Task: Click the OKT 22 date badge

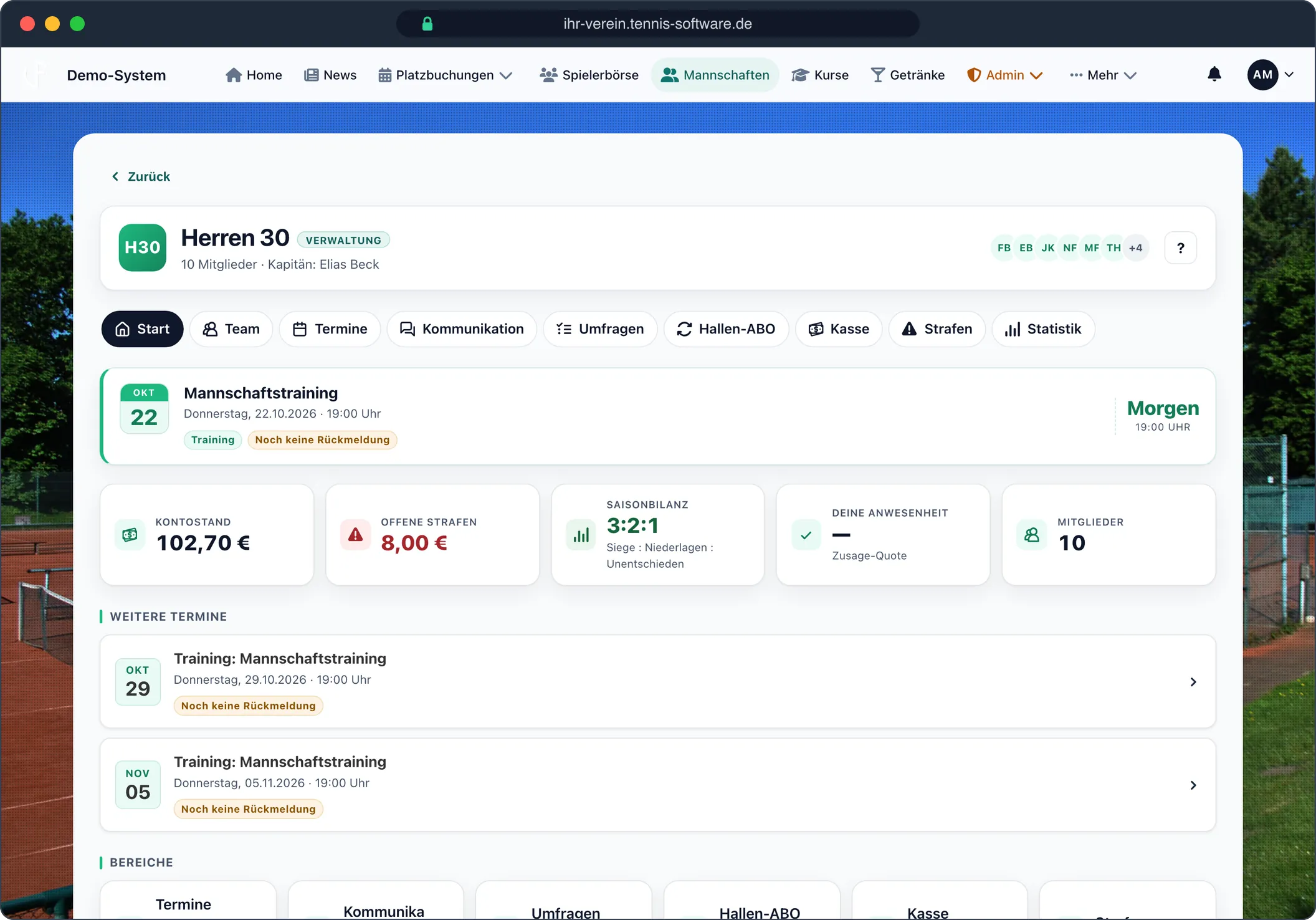Action: (144, 408)
